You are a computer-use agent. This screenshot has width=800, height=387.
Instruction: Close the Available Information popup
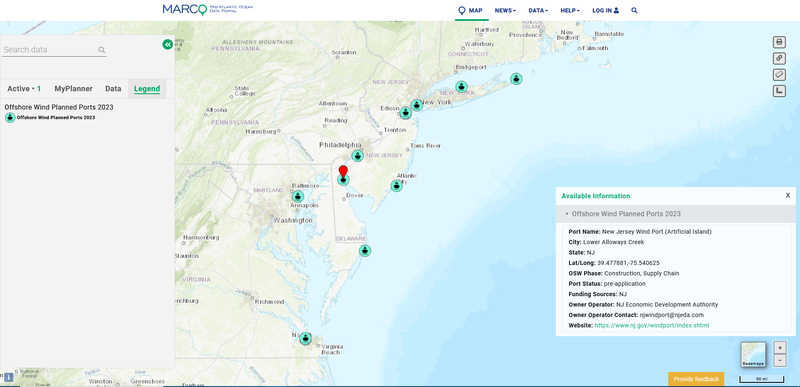coord(788,195)
